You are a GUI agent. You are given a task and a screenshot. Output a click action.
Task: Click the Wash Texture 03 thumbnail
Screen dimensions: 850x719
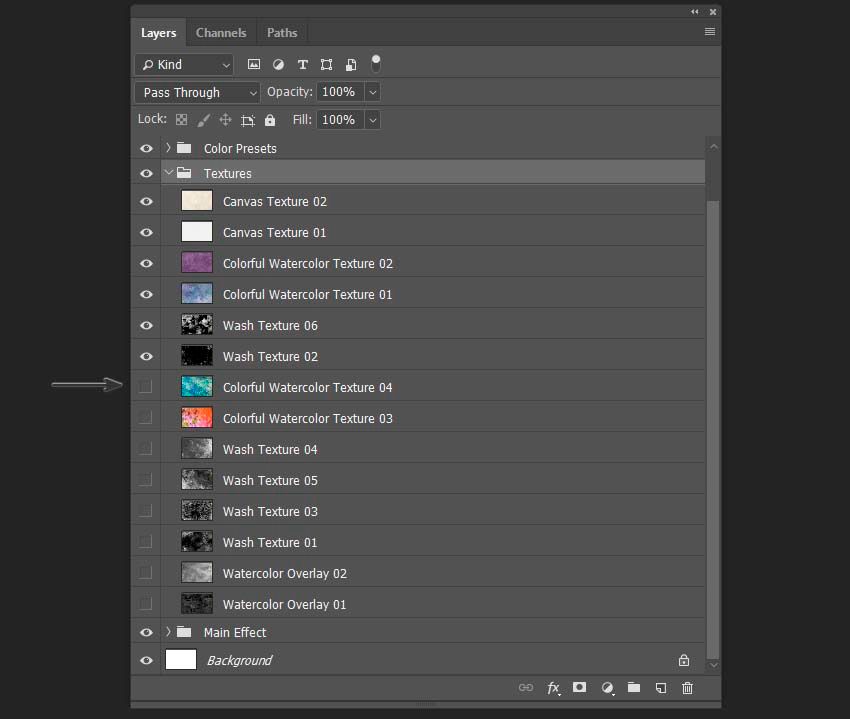pyautogui.click(x=197, y=511)
